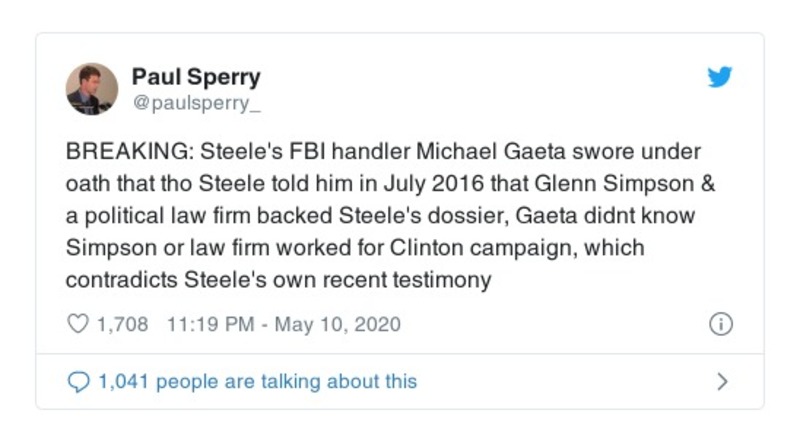Image resolution: width=800 pixels, height=445 pixels.
Task: Expand conversation with the right chevron arrow
Action: click(x=723, y=381)
